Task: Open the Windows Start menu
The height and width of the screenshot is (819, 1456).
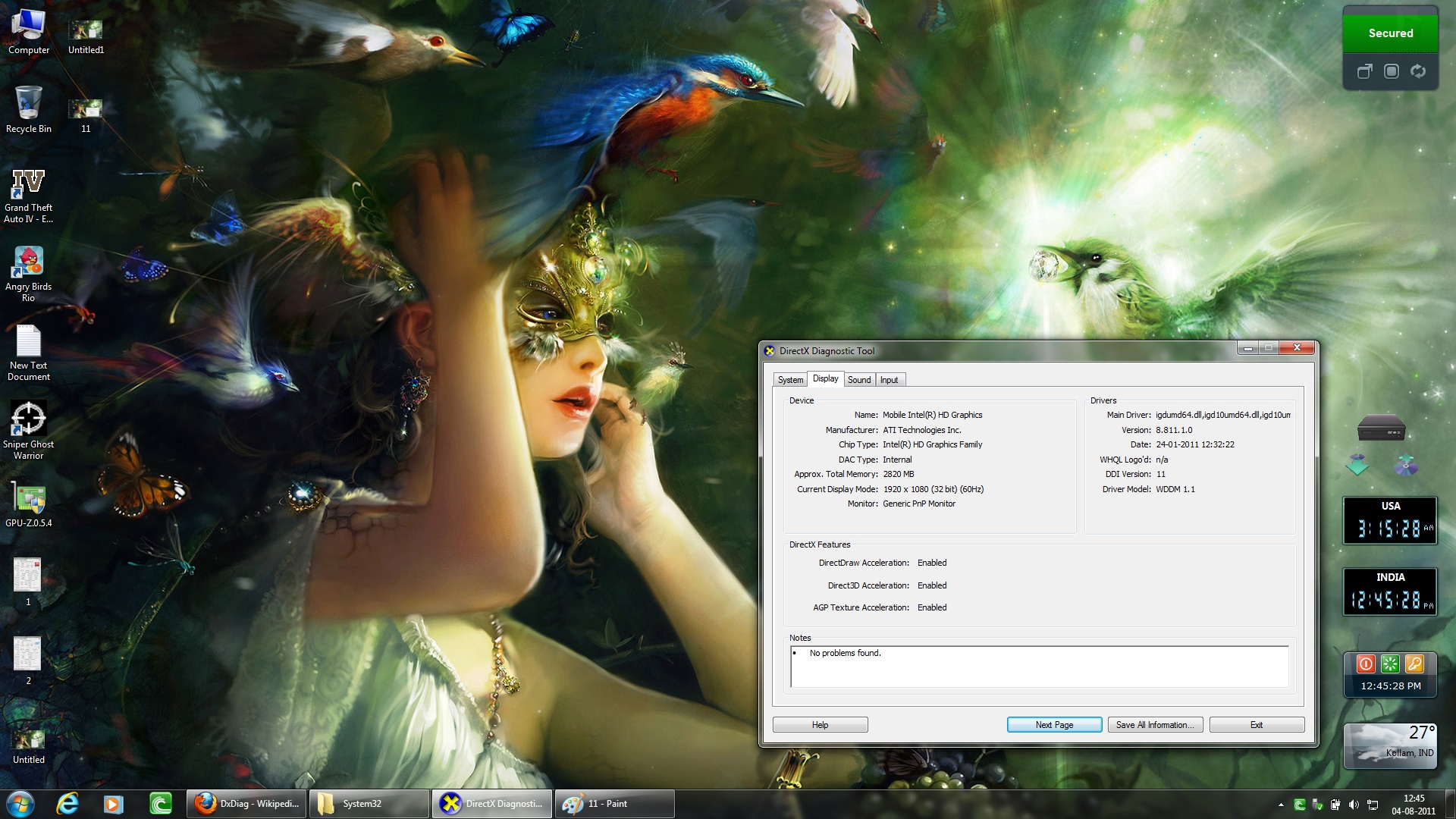Action: (x=20, y=804)
